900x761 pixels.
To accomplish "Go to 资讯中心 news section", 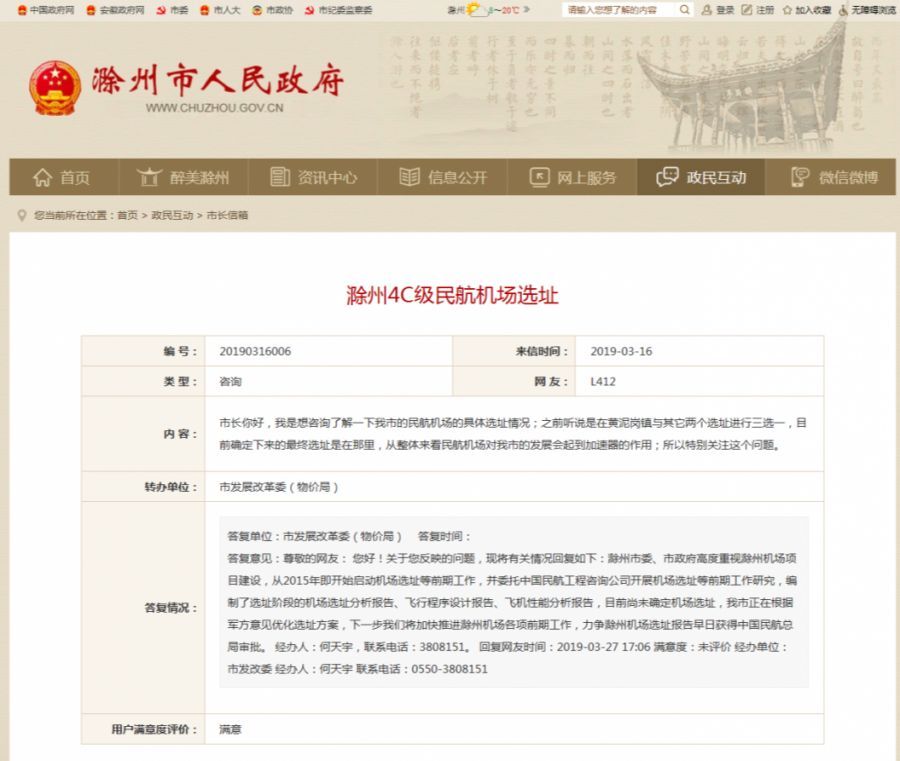I will 313,177.
